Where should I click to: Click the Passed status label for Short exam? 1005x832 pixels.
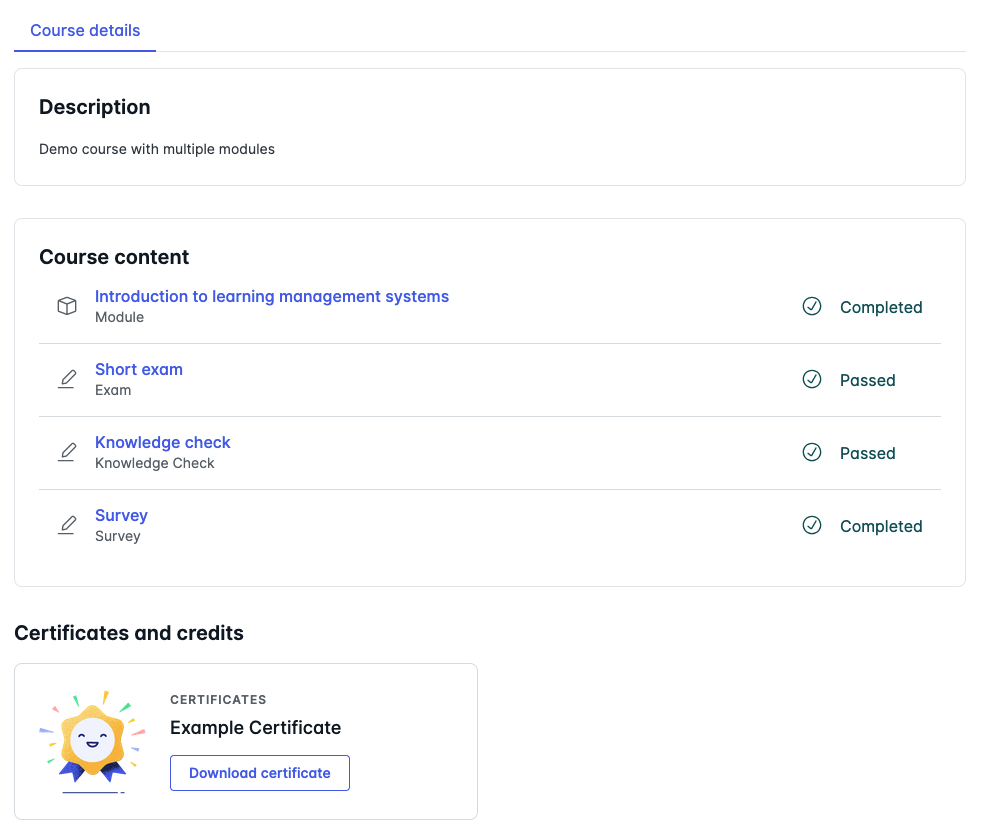click(x=867, y=380)
